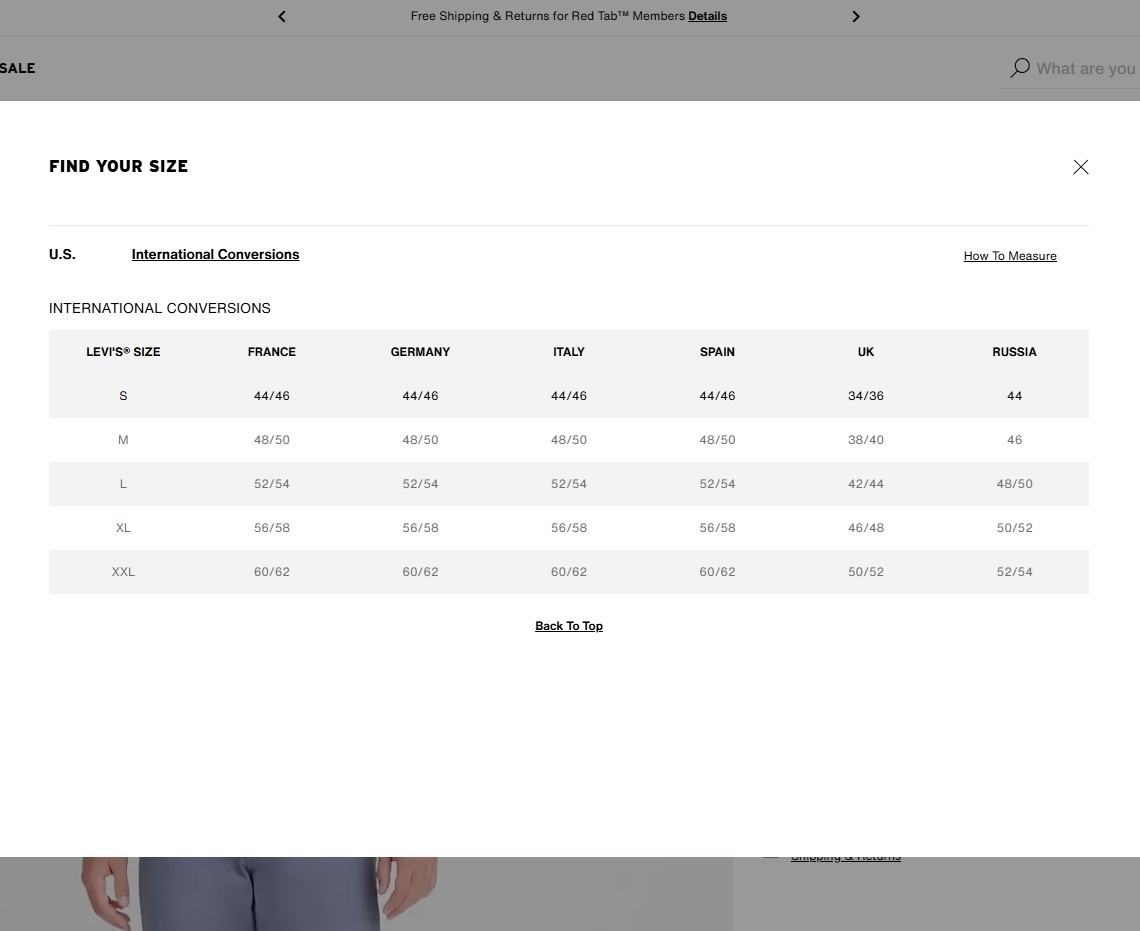The image size is (1140, 931).
Task: Click the GERMANY column header
Action: pos(420,352)
